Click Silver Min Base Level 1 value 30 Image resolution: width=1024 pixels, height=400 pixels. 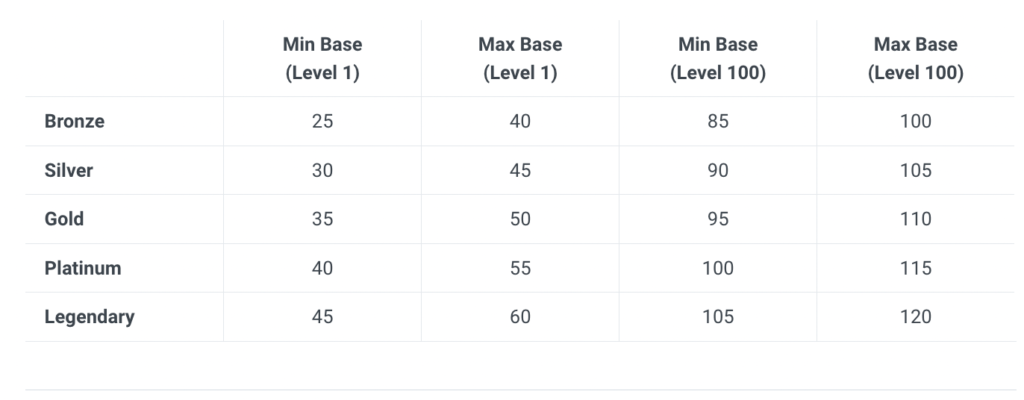coord(322,170)
